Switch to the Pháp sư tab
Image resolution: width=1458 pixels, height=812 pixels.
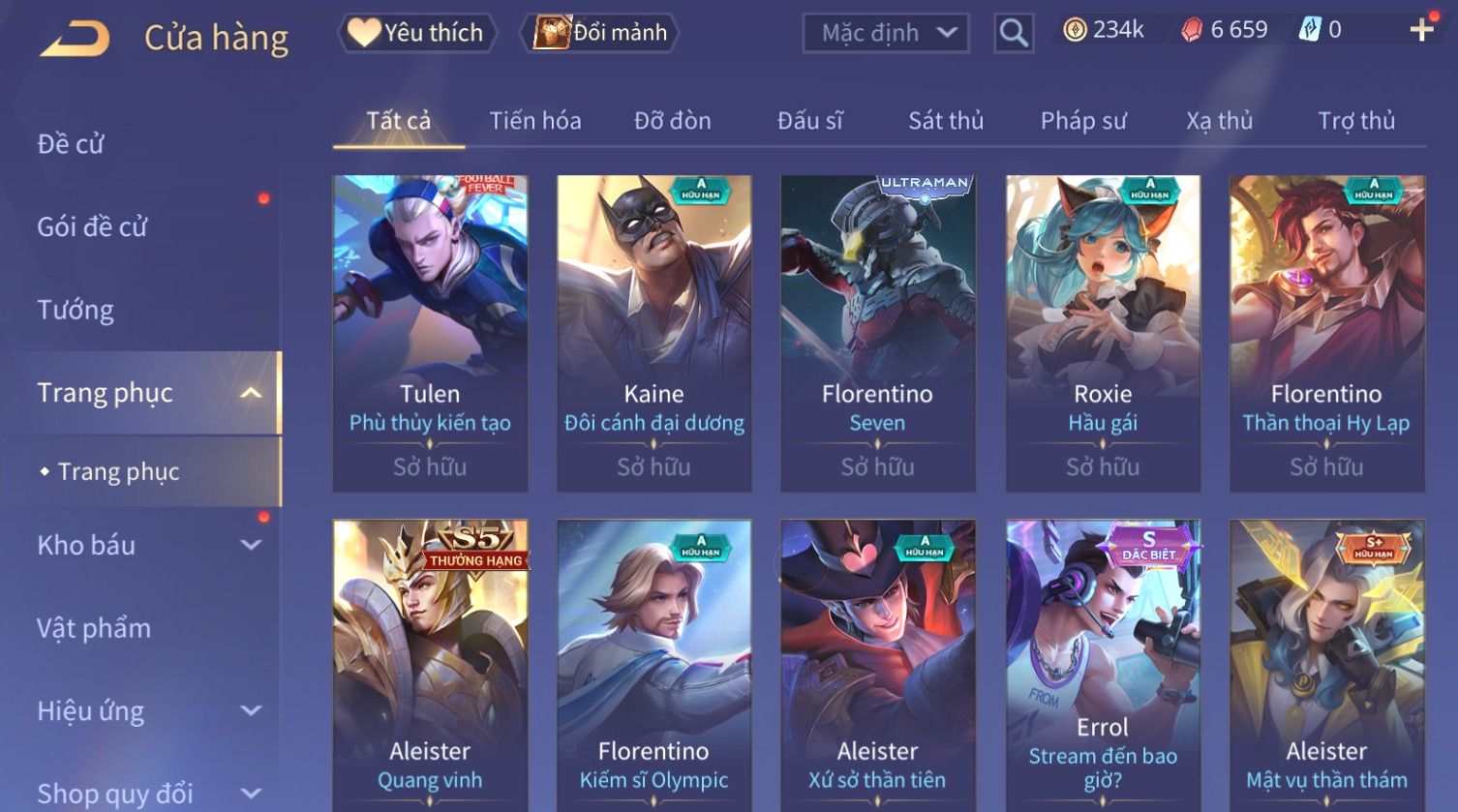(x=1083, y=121)
